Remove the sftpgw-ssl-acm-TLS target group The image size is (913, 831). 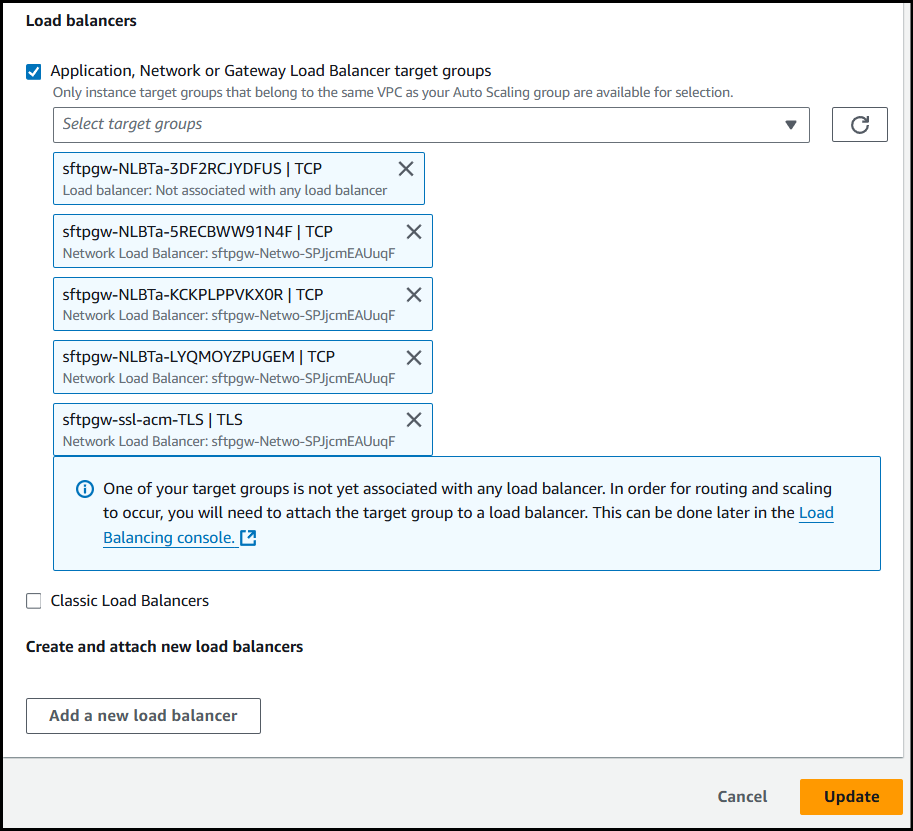click(x=414, y=420)
